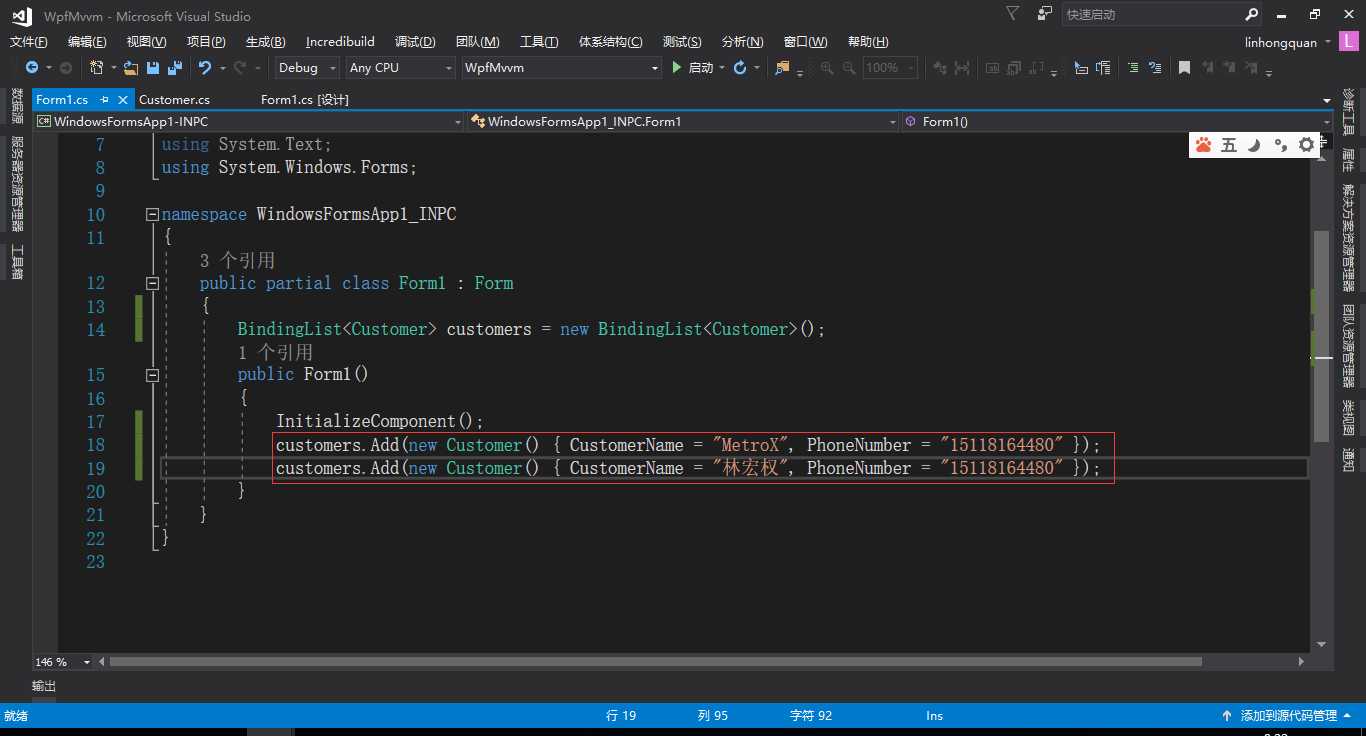
Task: Toggle IME half/full width moon icon
Action: tap(1254, 145)
